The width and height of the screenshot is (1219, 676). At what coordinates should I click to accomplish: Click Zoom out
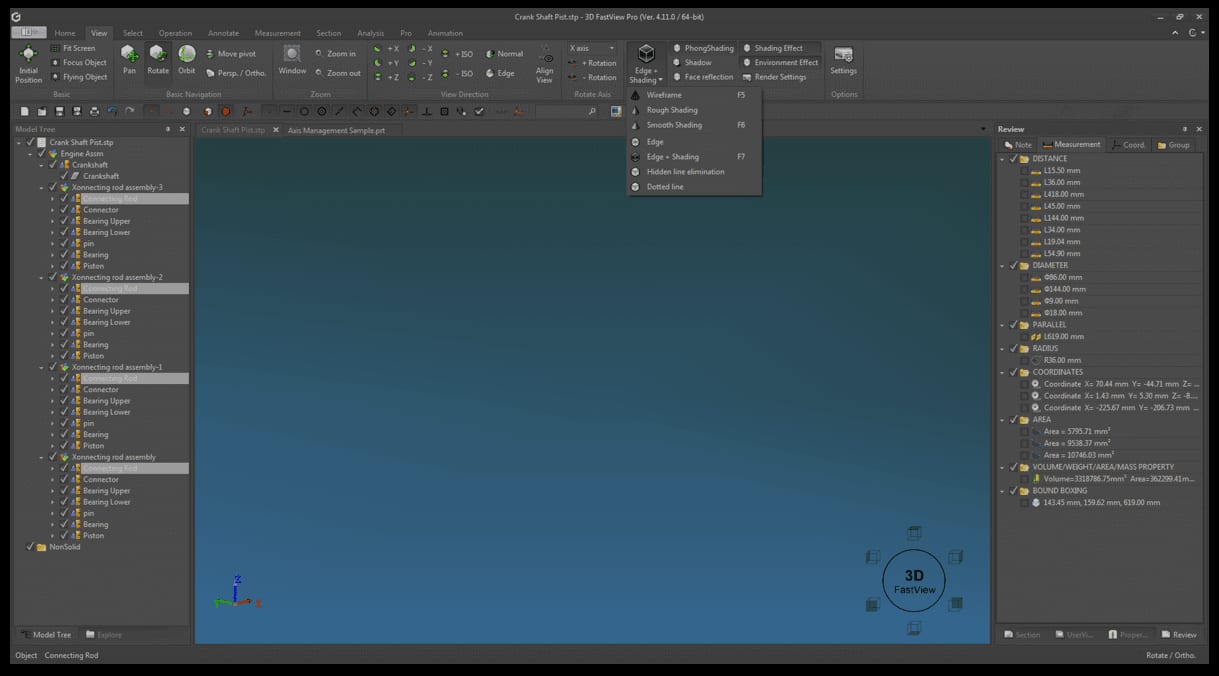tap(337, 73)
